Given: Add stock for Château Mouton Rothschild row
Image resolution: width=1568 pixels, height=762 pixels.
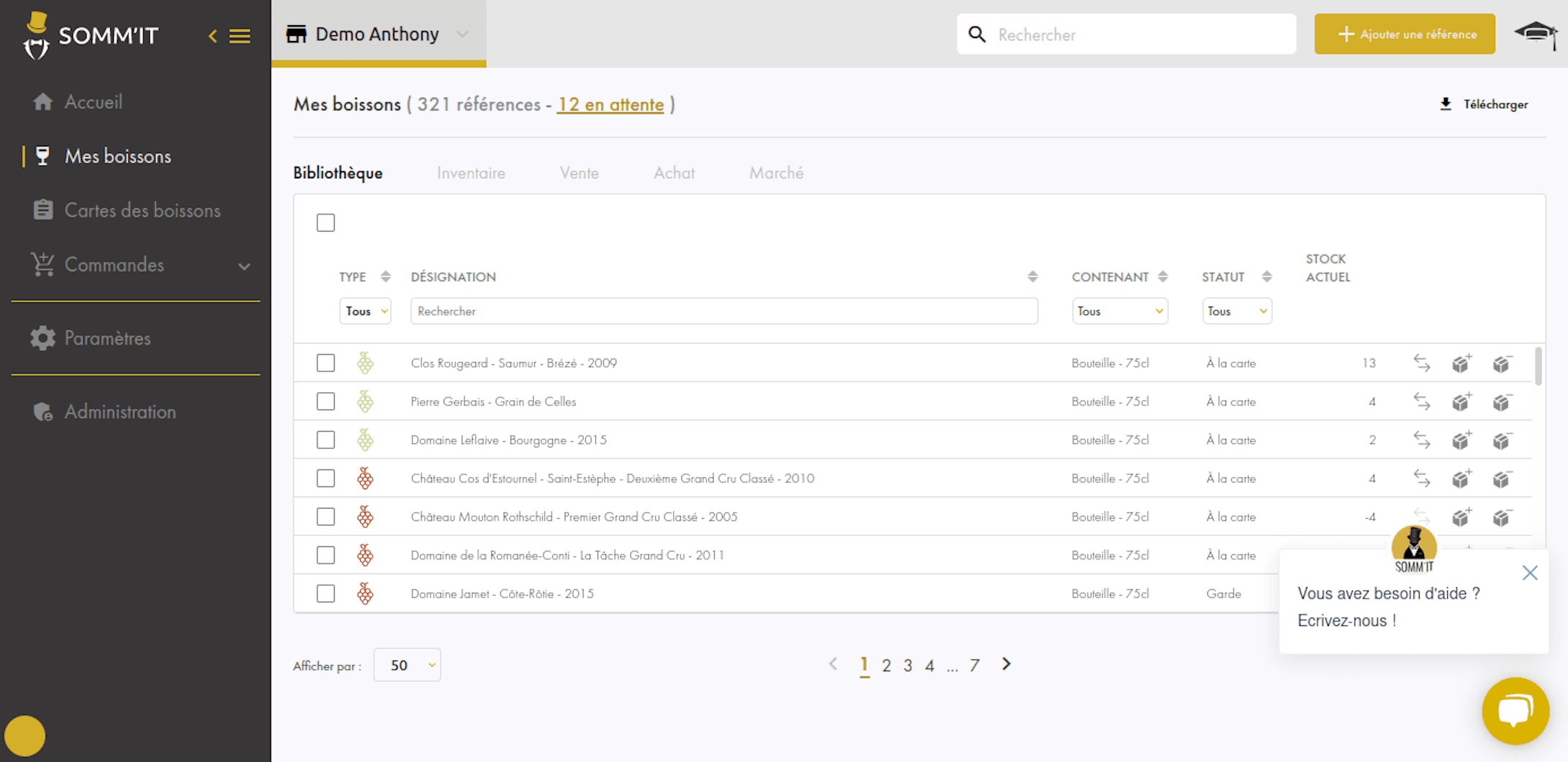Looking at the screenshot, I should tap(1461, 517).
